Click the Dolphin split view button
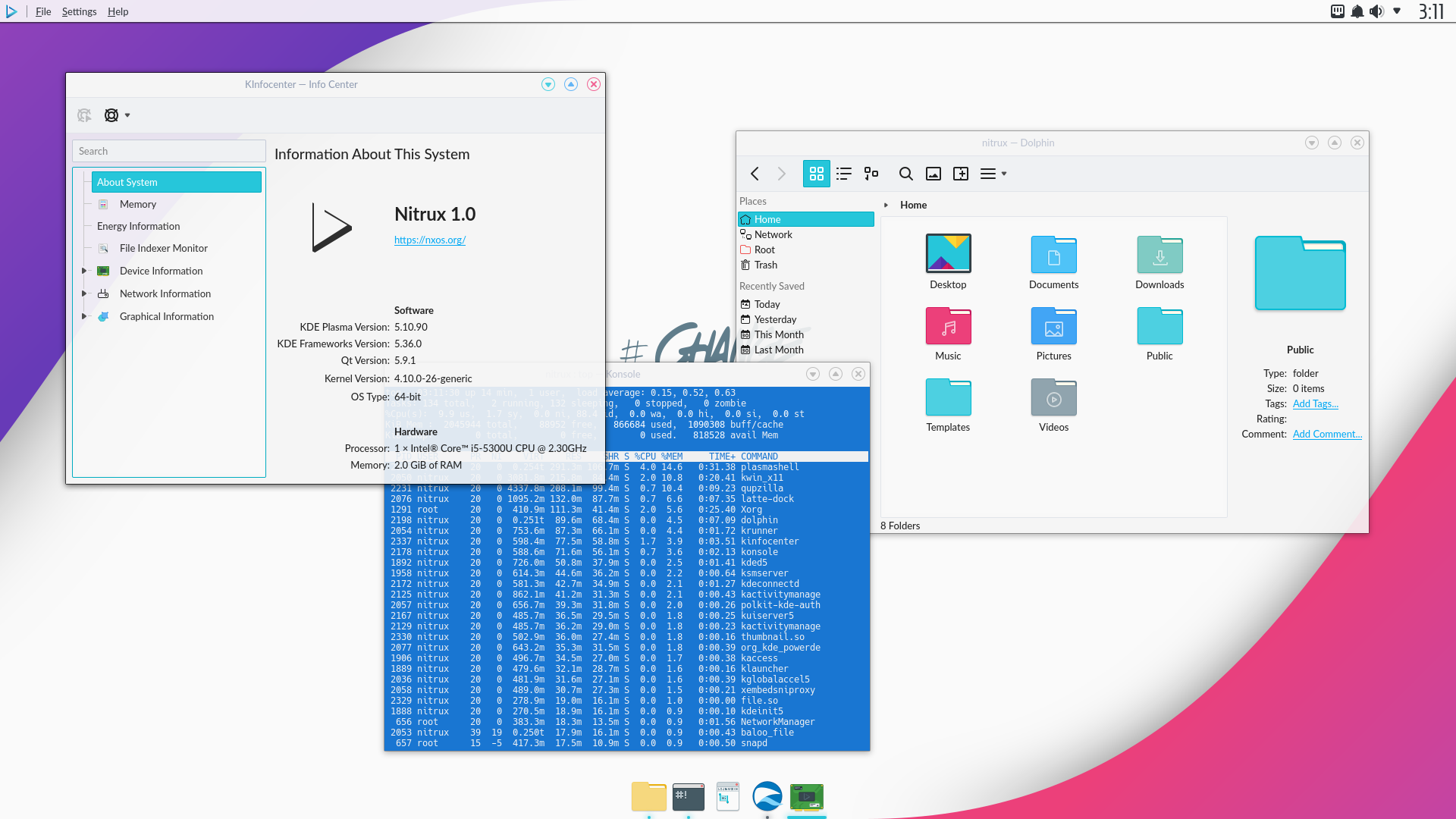The image size is (1456, 819). [961, 174]
